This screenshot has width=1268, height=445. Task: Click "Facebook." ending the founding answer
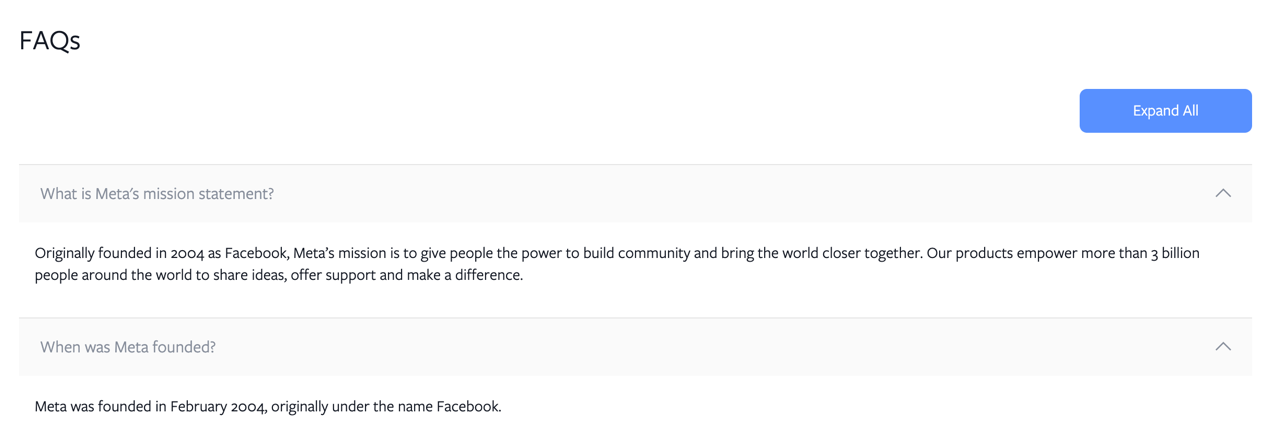[x=469, y=407]
